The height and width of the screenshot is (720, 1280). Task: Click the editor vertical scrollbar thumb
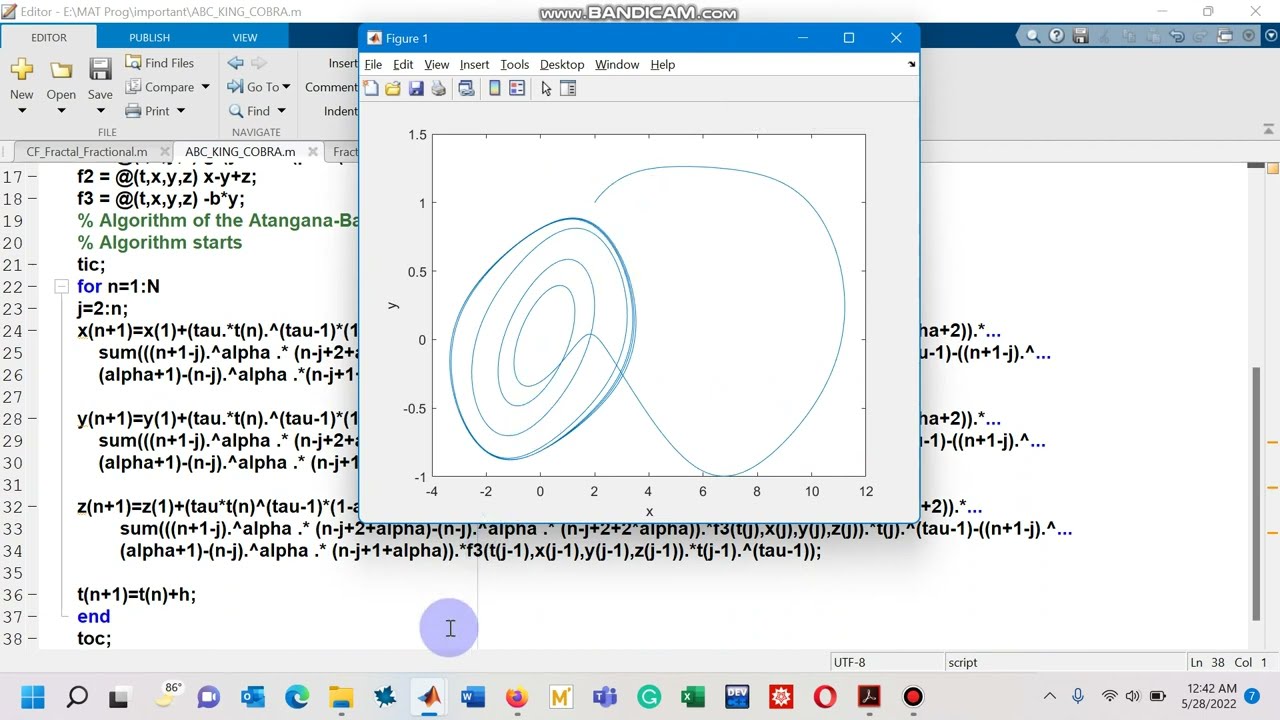pos(1257,493)
